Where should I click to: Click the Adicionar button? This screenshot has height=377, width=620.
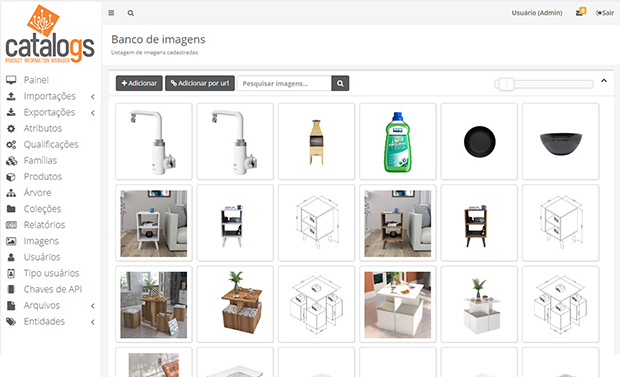coord(139,83)
